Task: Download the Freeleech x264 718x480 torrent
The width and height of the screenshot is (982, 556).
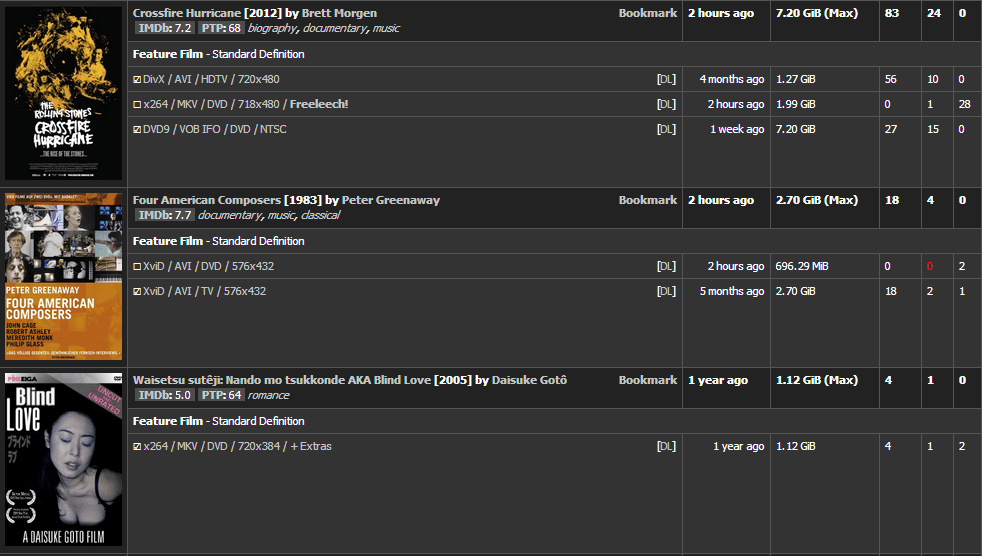Action: (666, 105)
